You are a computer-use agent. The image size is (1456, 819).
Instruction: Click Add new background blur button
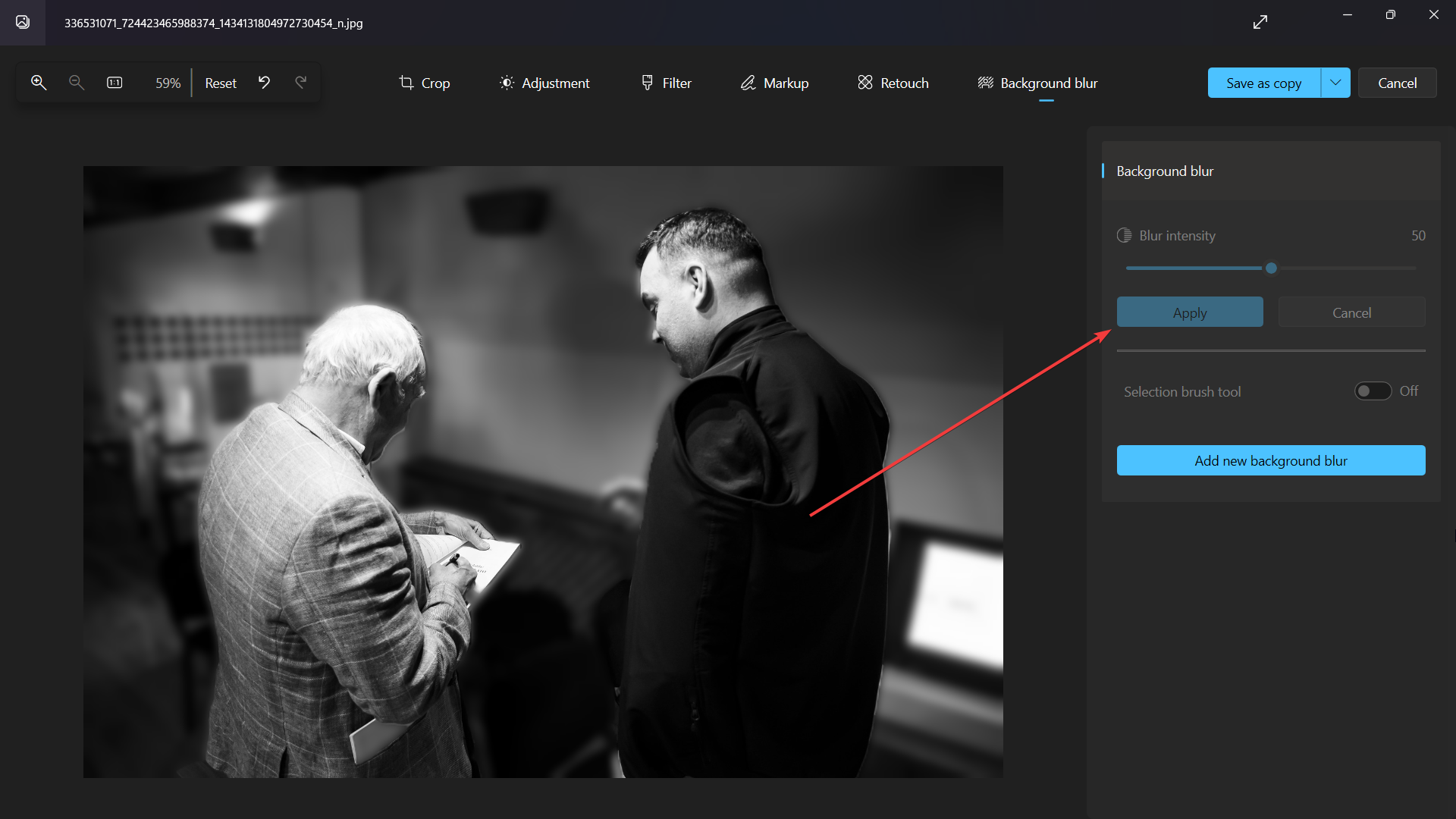pos(1271,460)
